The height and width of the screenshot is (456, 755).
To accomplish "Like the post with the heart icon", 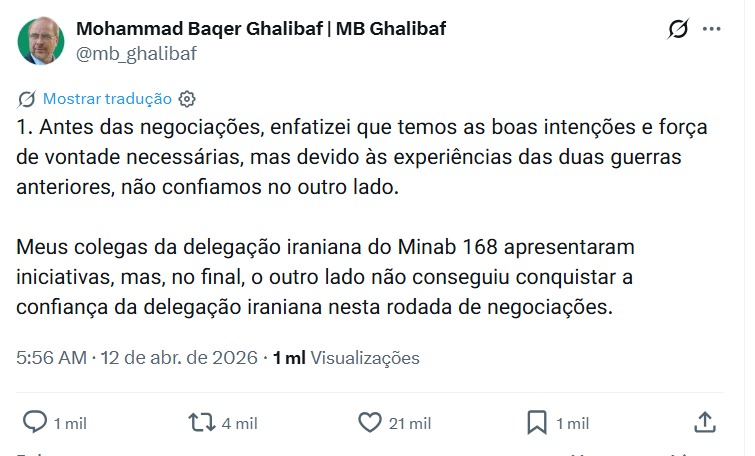I will [370, 422].
